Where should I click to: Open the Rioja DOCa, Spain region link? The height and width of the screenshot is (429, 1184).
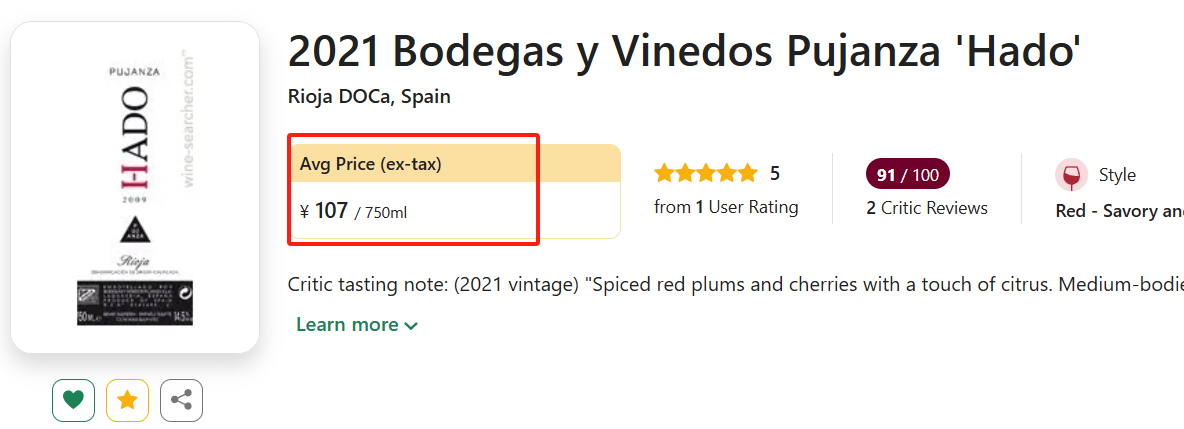click(x=369, y=97)
